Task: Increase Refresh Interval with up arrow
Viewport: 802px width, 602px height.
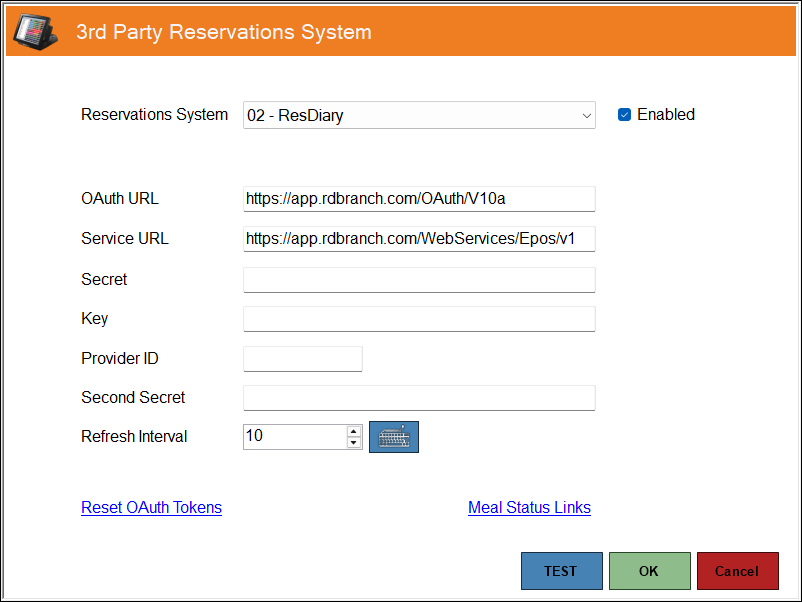Action: (x=353, y=431)
